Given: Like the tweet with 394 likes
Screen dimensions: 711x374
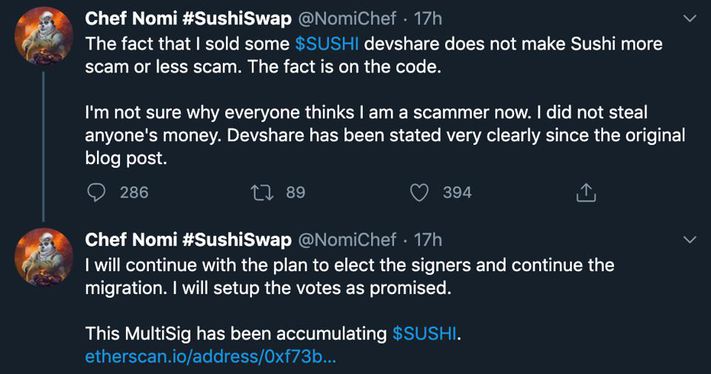Looking at the screenshot, I should [x=419, y=193].
